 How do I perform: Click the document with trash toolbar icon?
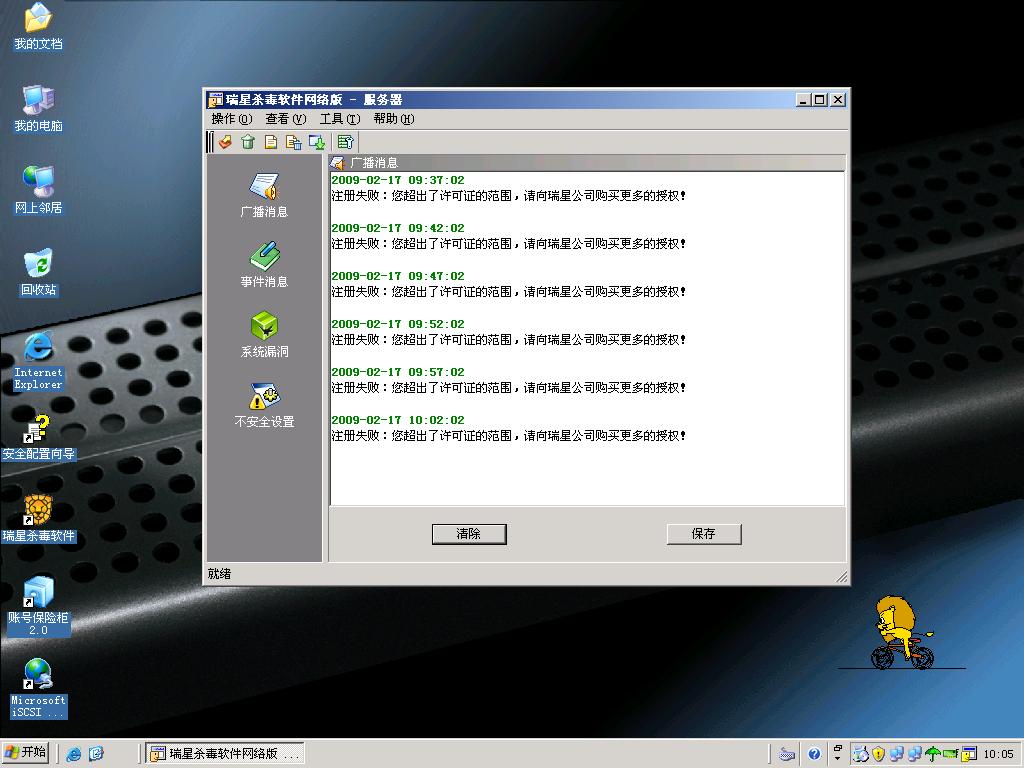click(x=294, y=142)
